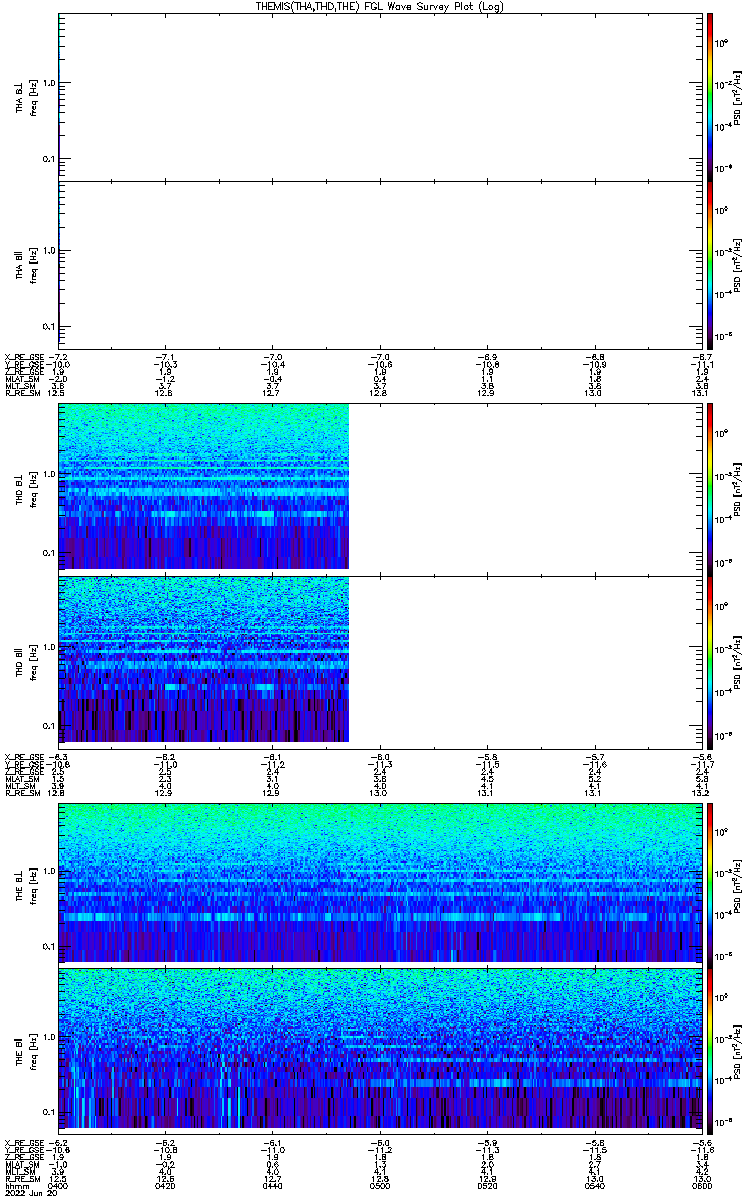Click R_RE_SM row label under THA panels
This screenshot has height=1200, width=750.
tap(22, 393)
